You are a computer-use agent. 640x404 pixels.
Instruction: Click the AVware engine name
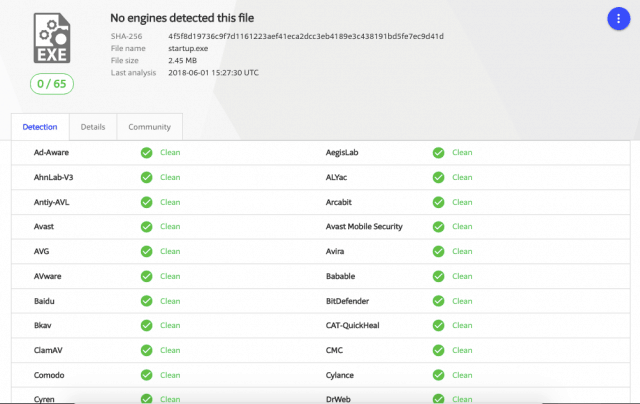tap(47, 276)
